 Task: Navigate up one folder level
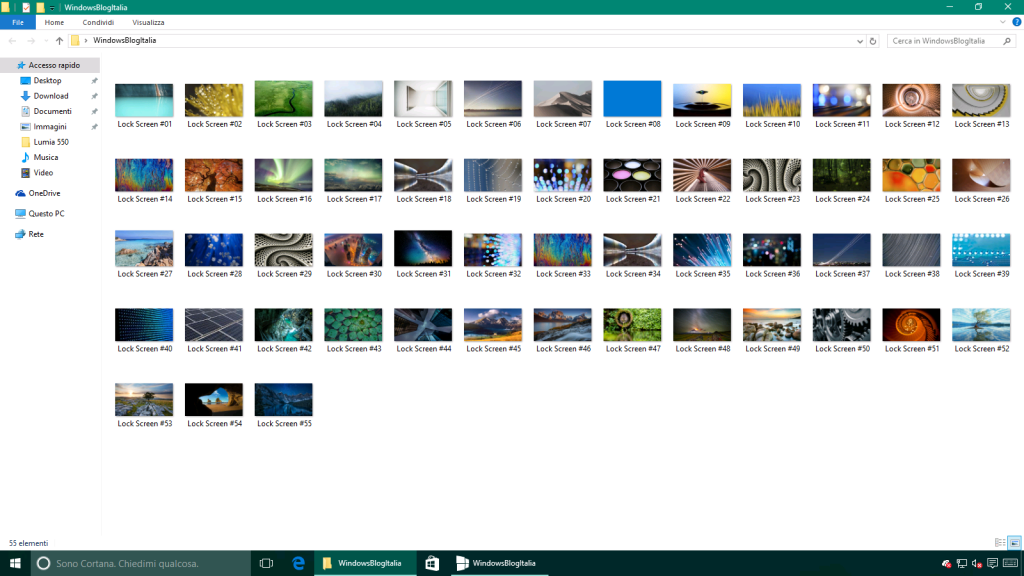point(59,41)
